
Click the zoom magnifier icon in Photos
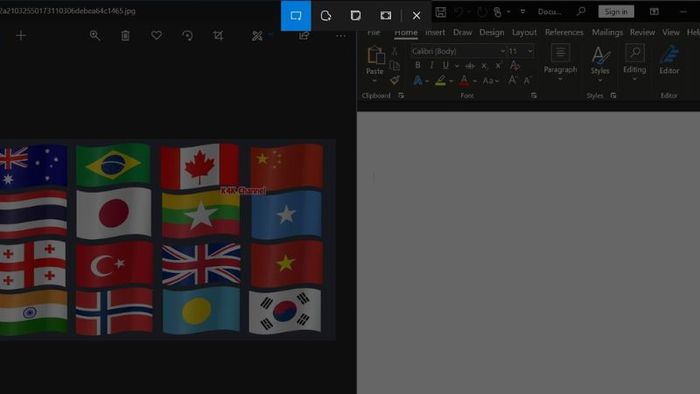tap(95, 35)
